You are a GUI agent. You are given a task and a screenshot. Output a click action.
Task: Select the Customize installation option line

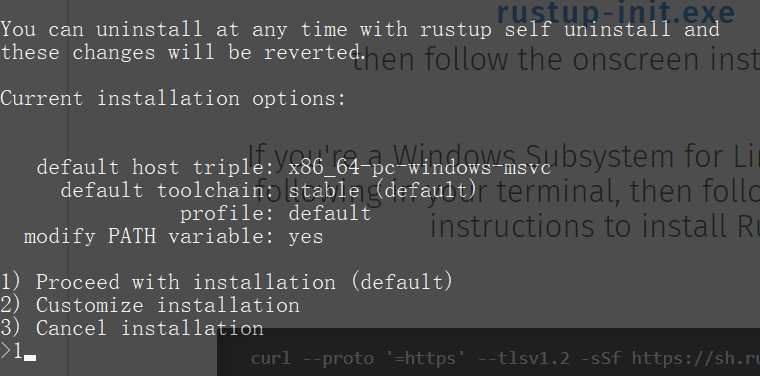[x=150, y=305]
